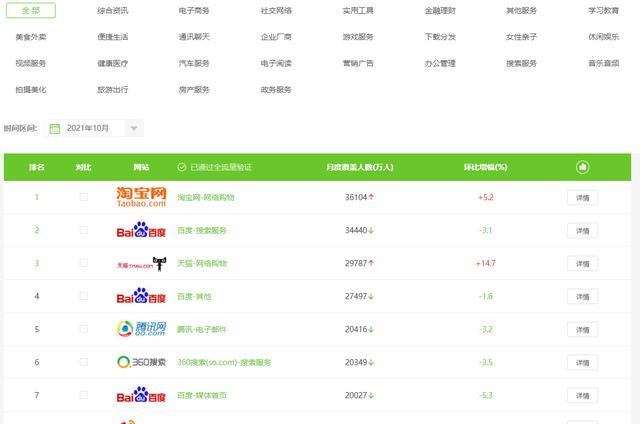Select the 房产服务 category
The image size is (640, 424).
(194, 90)
